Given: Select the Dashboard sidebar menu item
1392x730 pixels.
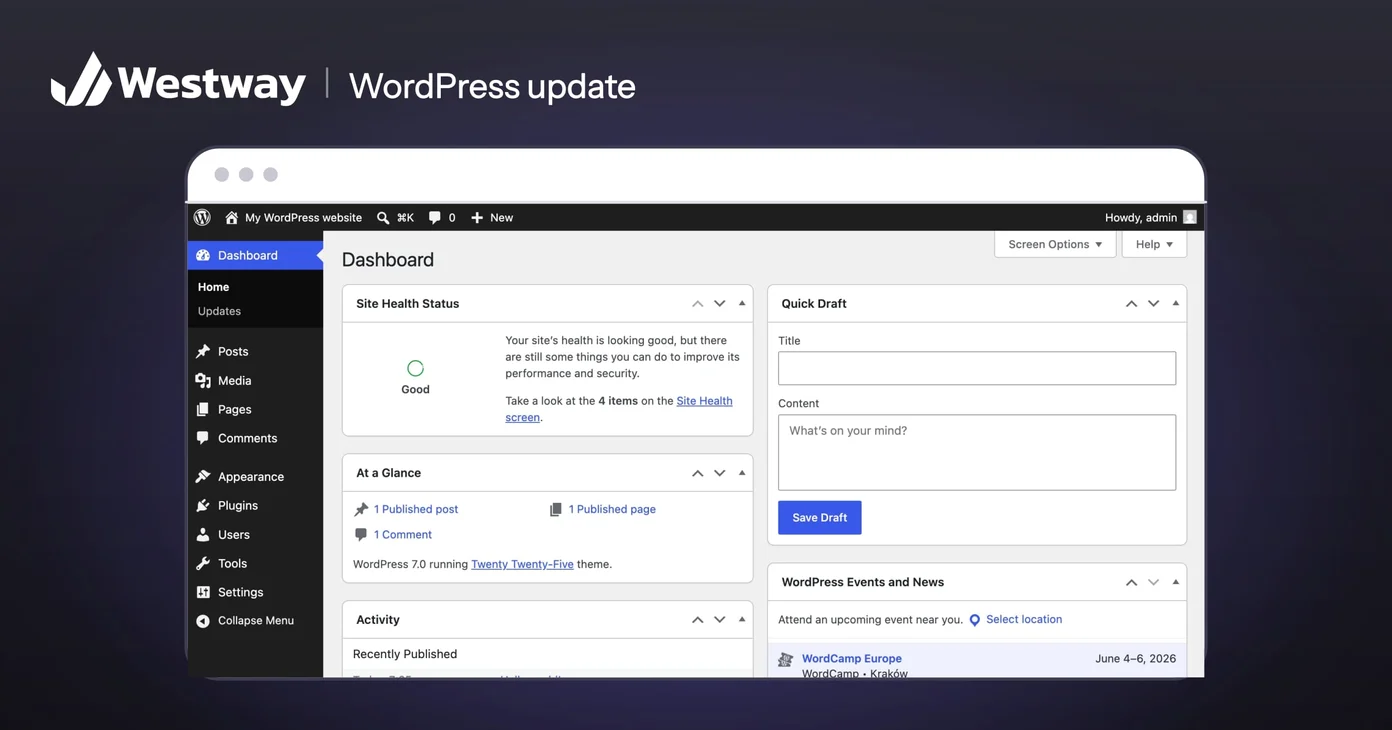Looking at the screenshot, I should click(255, 255).
